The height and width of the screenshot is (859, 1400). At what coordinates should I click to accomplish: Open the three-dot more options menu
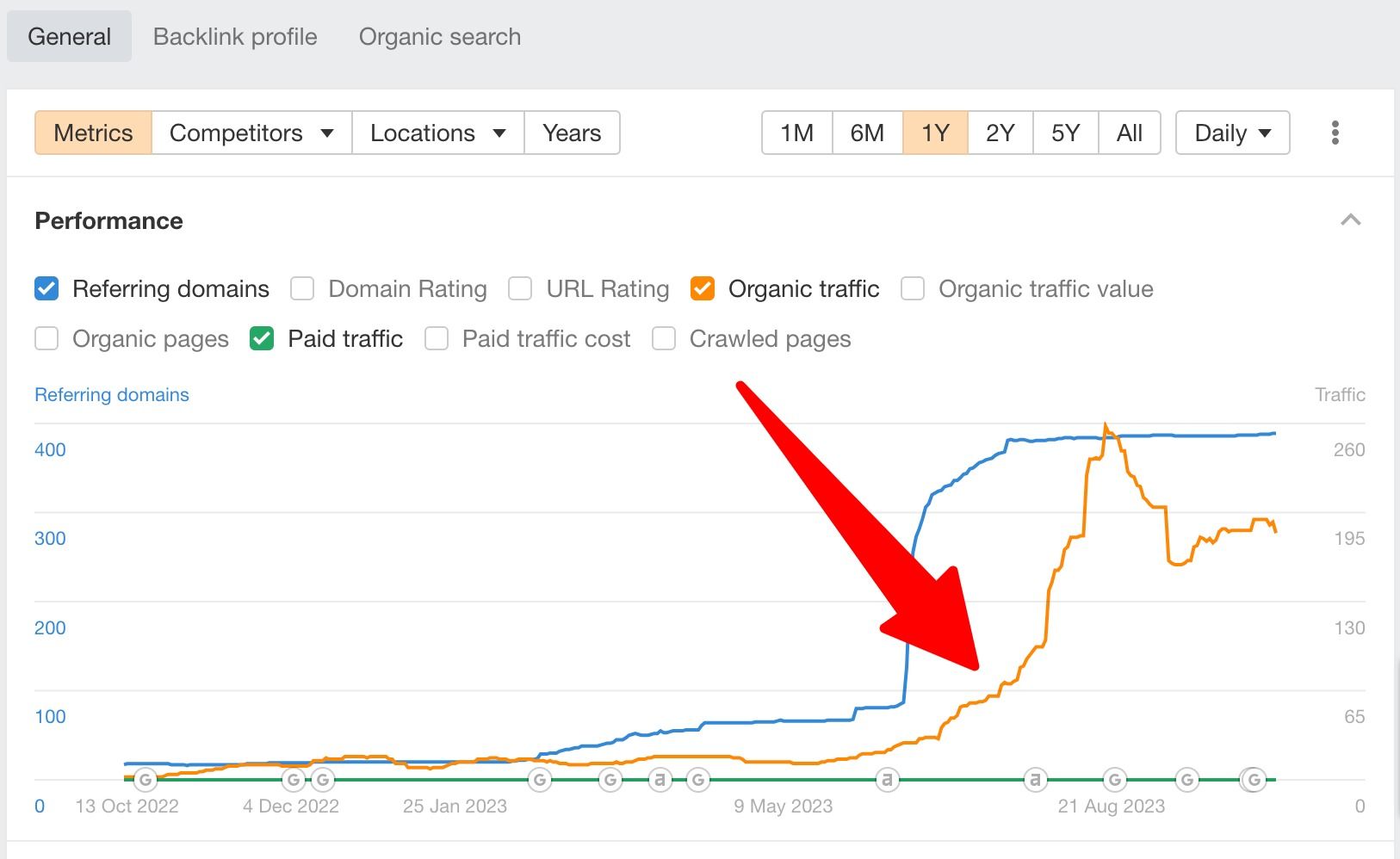point(1335,133)
